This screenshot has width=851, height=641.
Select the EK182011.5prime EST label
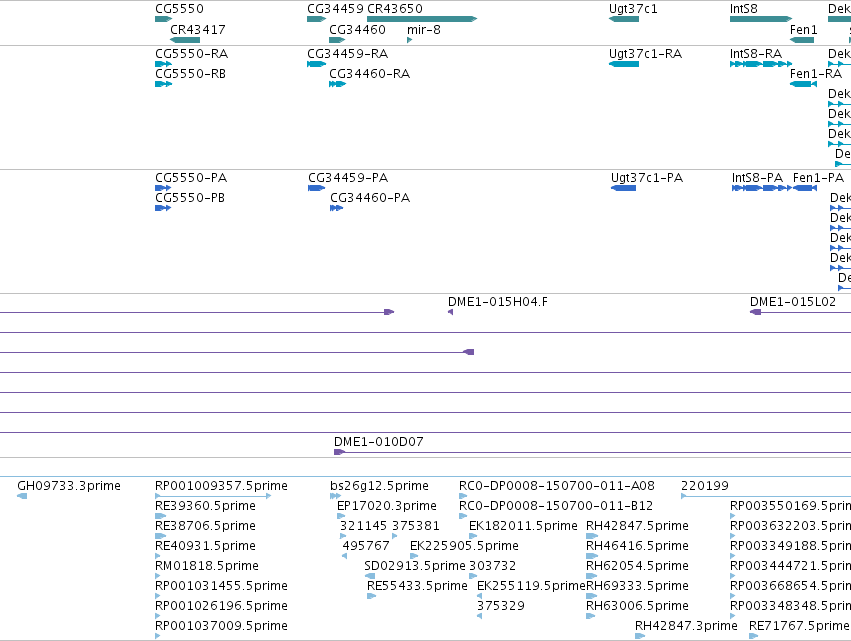click(x=523, y=526)
